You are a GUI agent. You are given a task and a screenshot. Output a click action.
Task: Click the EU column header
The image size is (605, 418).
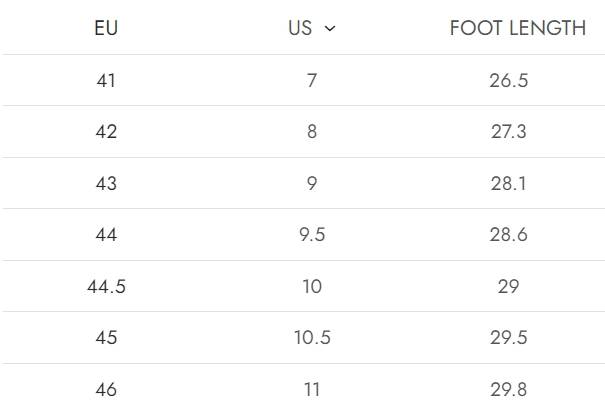[x=106, y=28]
